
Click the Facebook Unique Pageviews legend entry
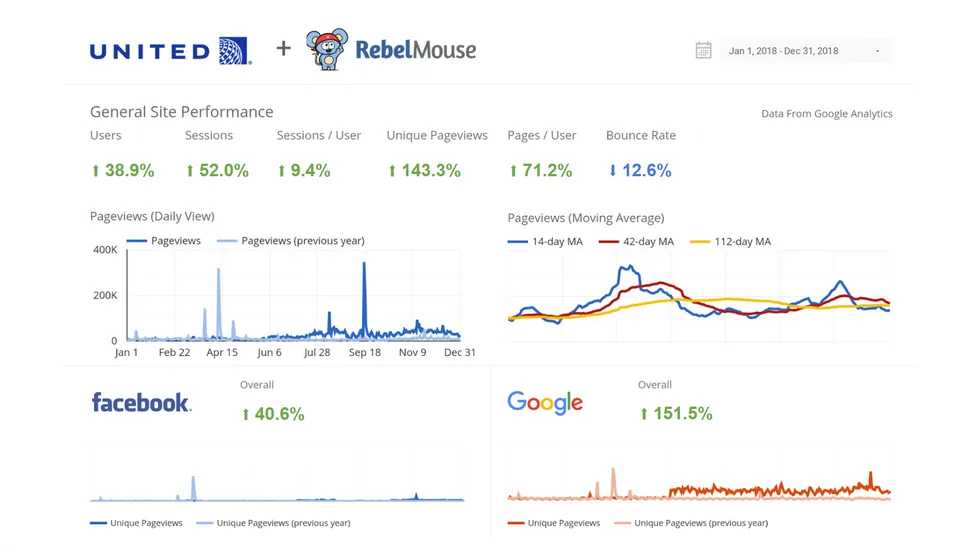tap(136, 523)
